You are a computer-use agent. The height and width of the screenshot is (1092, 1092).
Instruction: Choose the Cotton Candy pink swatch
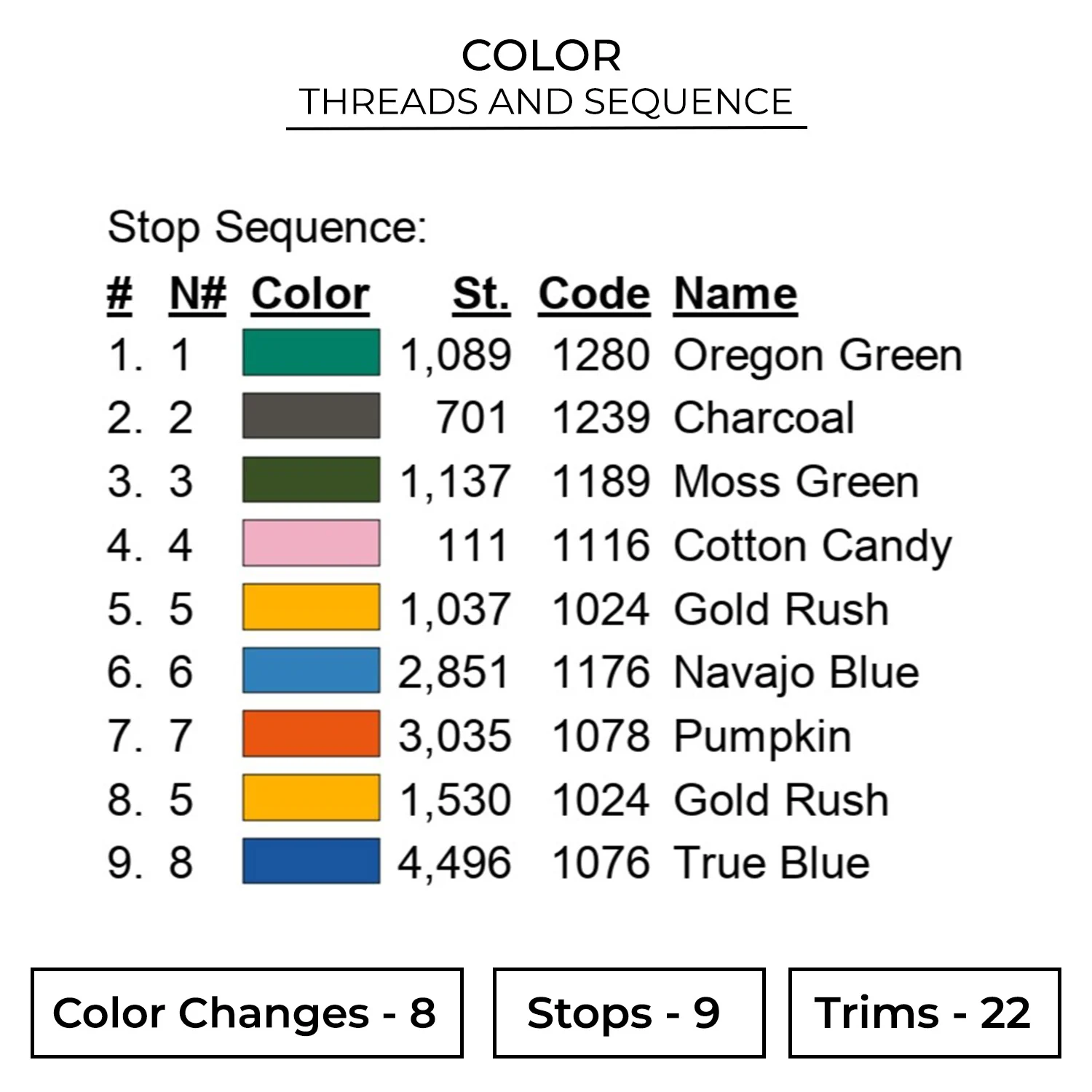click(x=311, y=543)
